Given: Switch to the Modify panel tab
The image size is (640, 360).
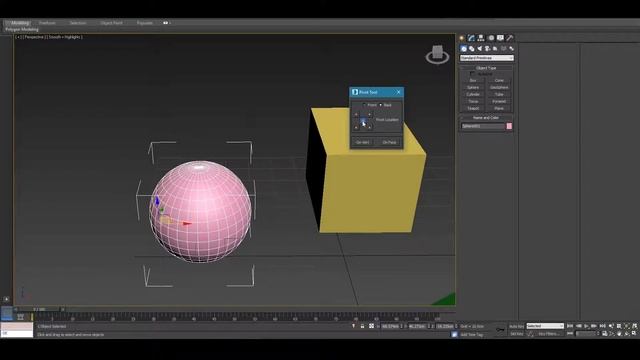Looking at the screenshot, I should coord(471,38).
